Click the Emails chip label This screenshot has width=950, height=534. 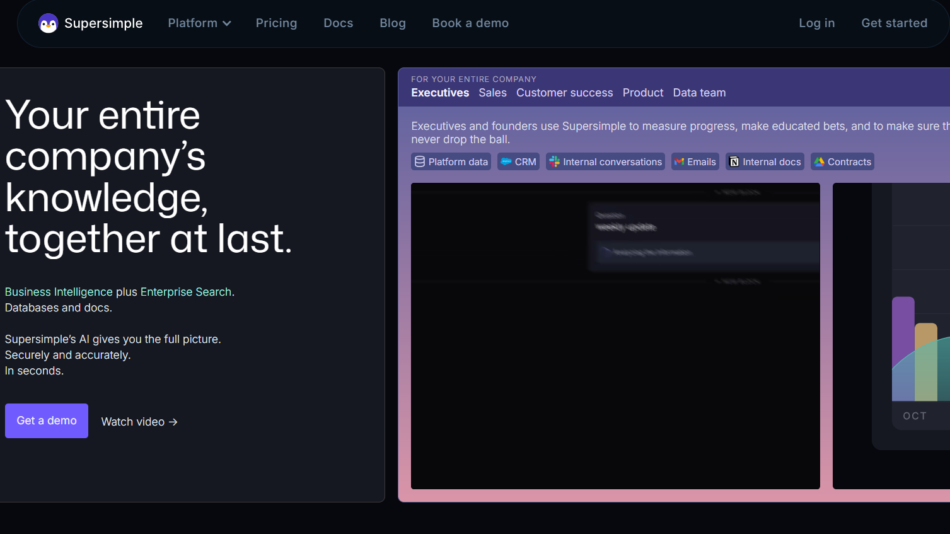(701, 162)
